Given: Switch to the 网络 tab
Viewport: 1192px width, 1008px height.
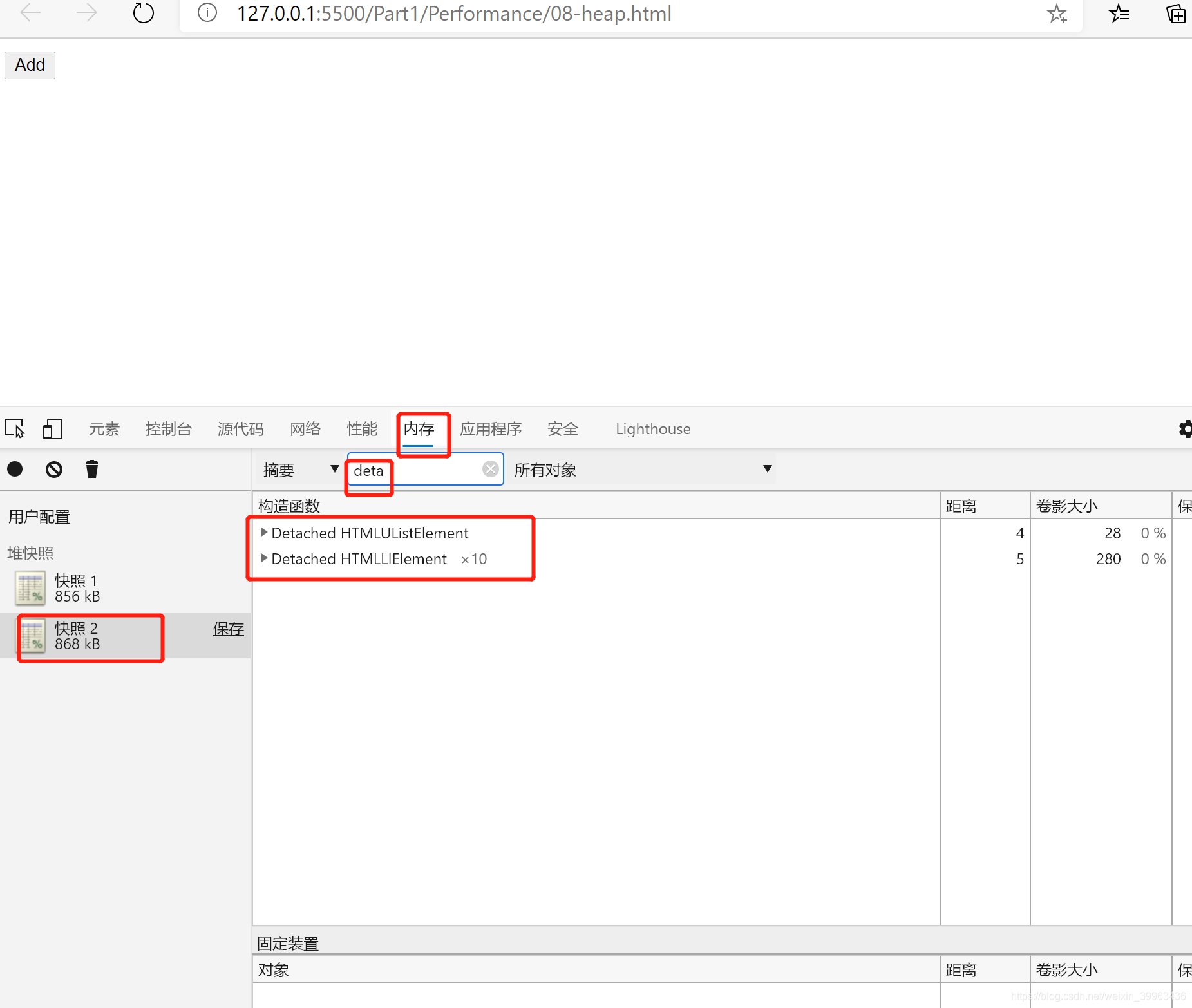Looking at the screenshot, I should pos(305,429).
